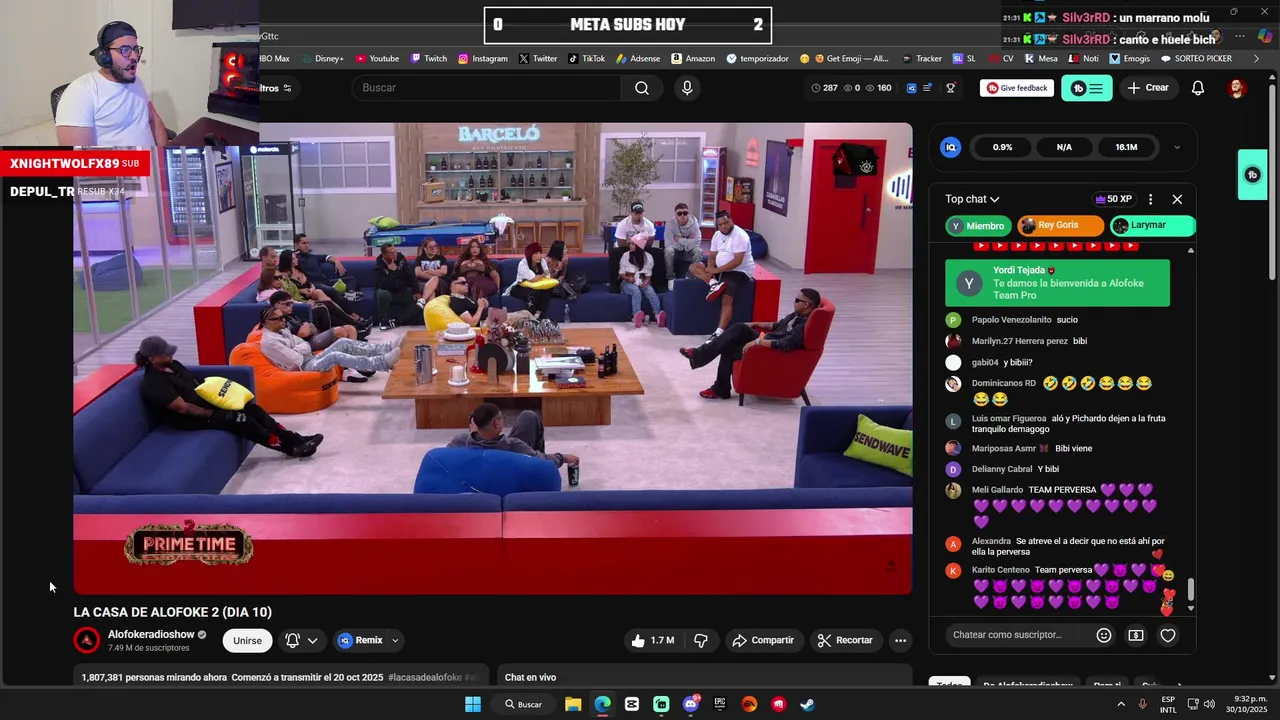Click the Buscar search field on YouTube

(x=487, y=88)
